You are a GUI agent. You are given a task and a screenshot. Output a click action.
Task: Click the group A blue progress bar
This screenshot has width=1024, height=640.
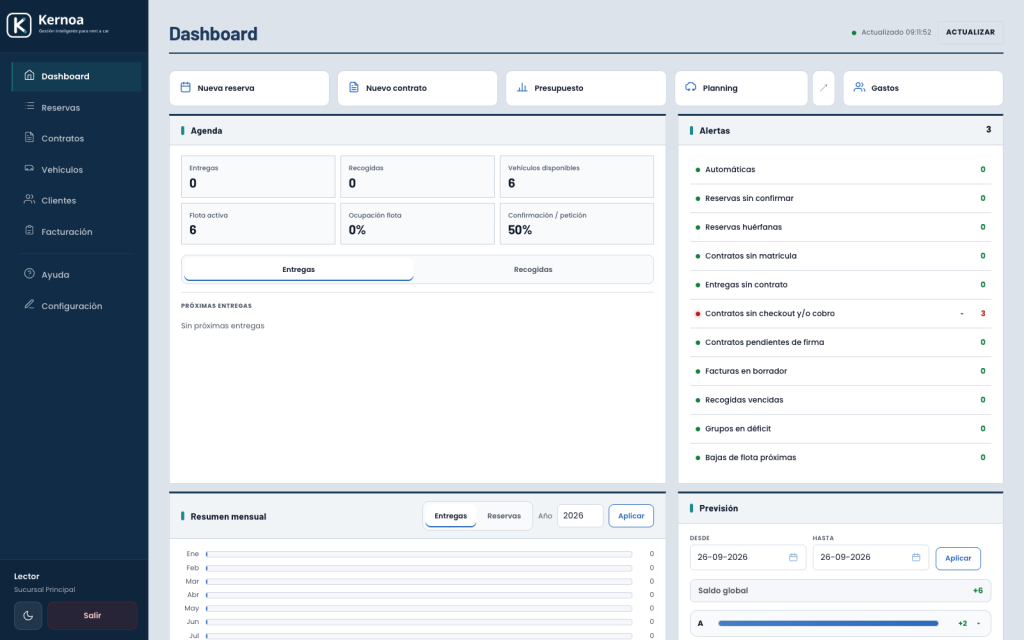828,623
